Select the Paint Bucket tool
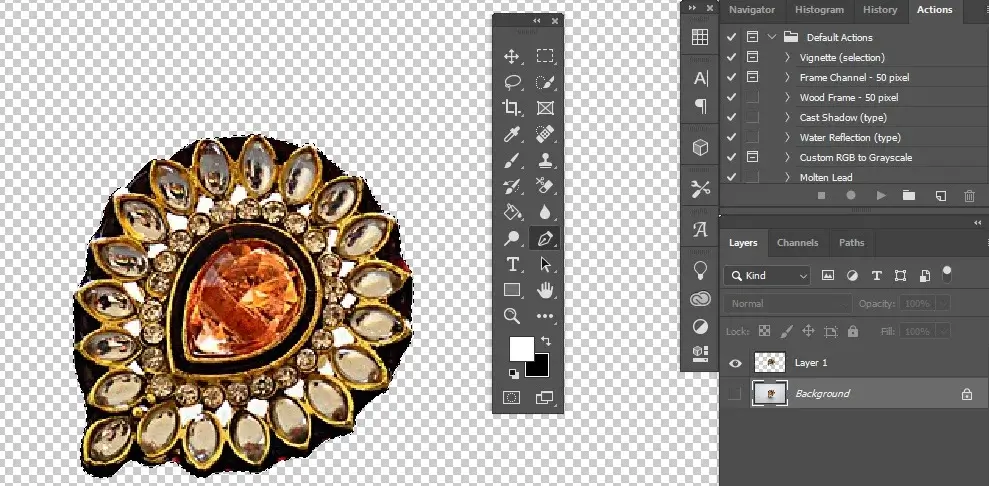This screenshot has height=486, width=989. [x=512, y=212]
